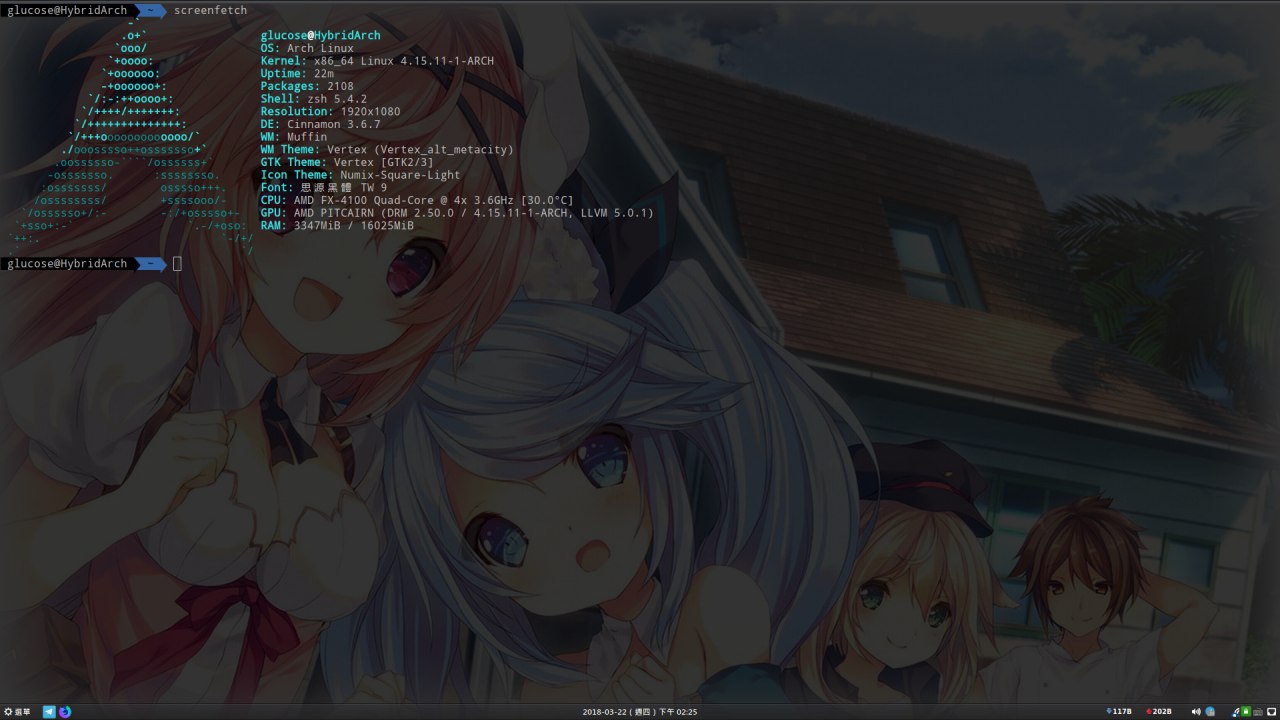Click the Font line ending TW 9
Screen dimensions: 1280x720
324,188
